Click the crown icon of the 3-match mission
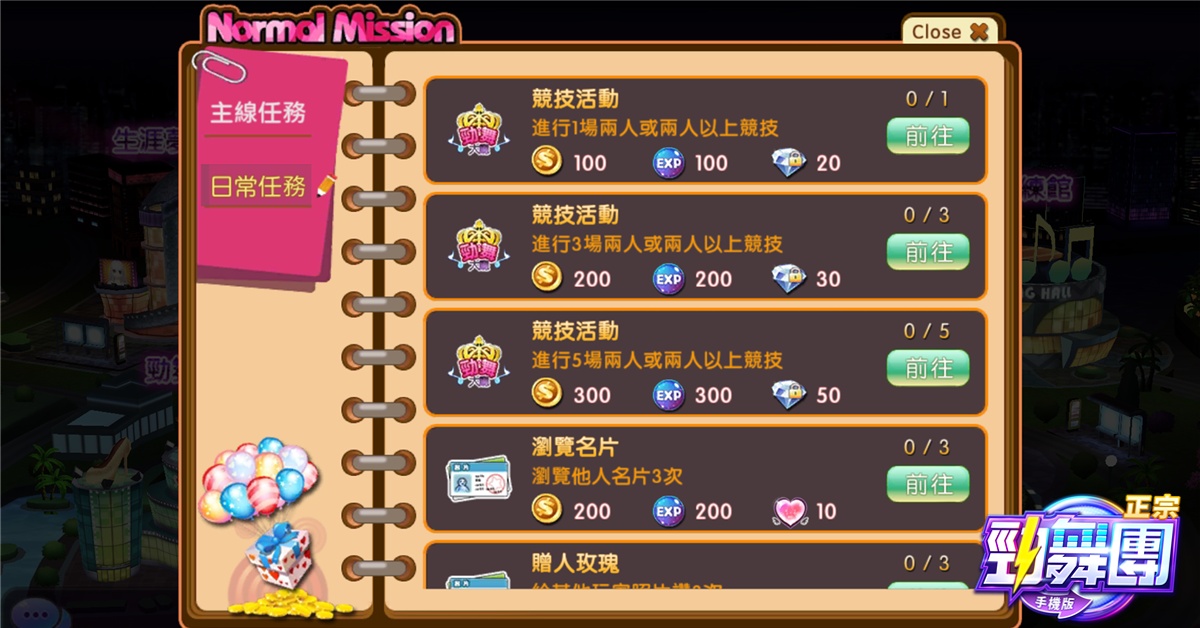 (x=476, y=247)
